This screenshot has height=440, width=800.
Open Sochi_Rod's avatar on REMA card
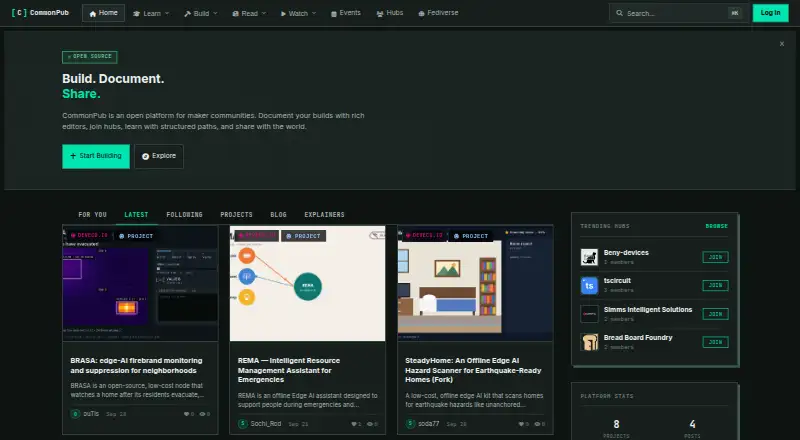coord(243,424)
